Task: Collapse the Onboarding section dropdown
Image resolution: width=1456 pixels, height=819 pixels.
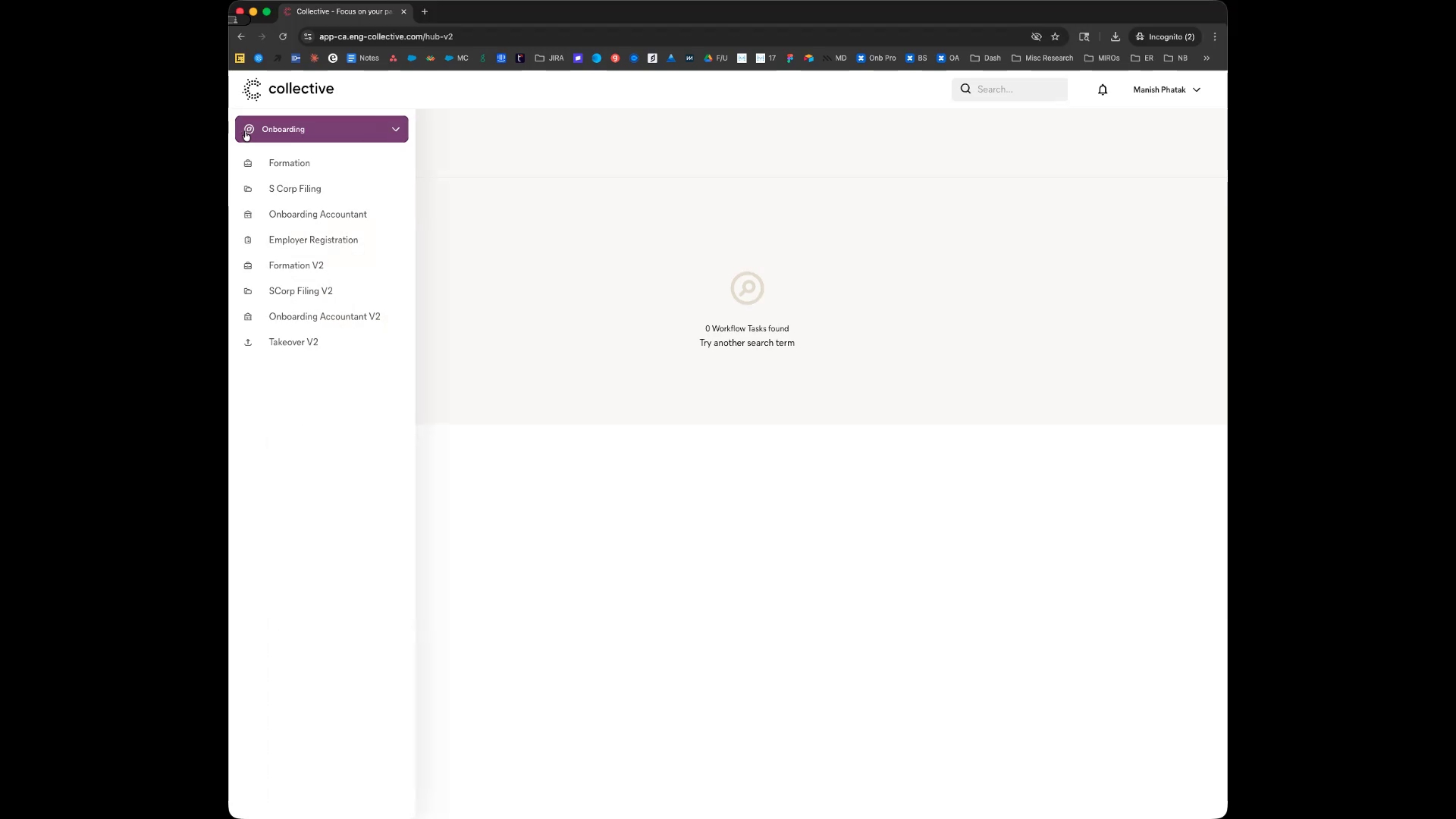Action: point(395,130)
